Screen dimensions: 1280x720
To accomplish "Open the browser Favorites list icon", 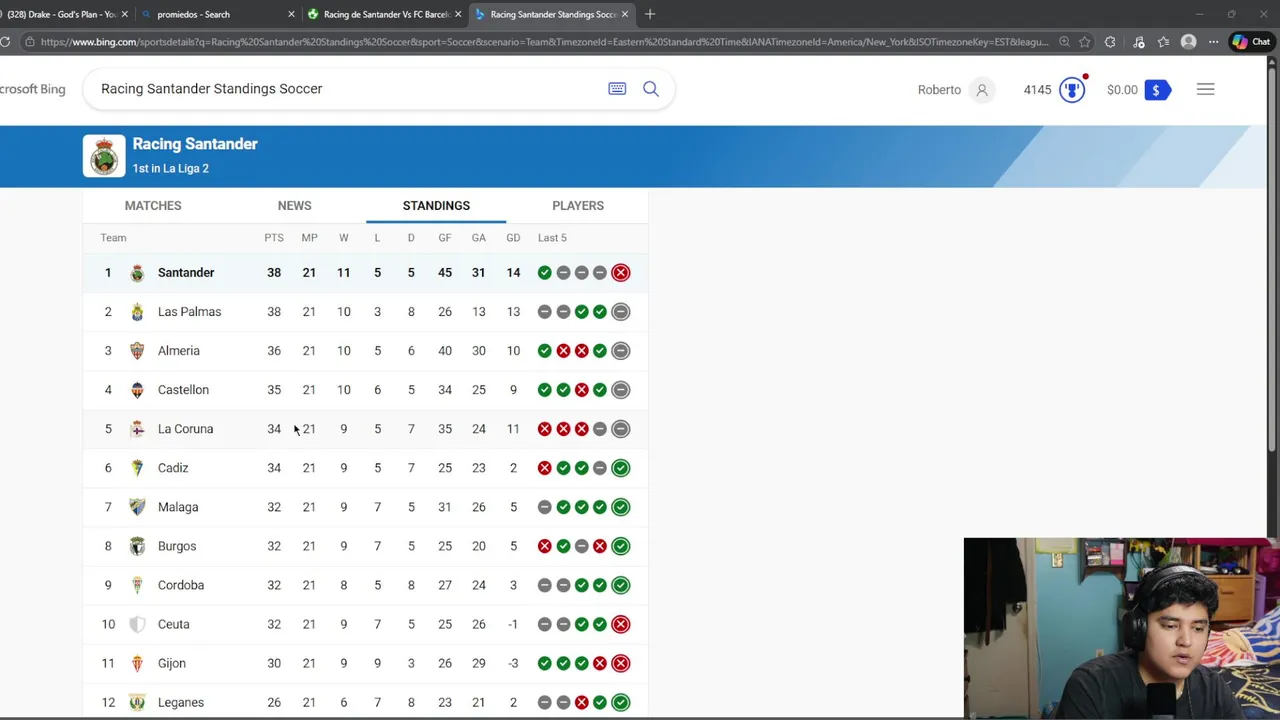I will (x=1163, y=42).
